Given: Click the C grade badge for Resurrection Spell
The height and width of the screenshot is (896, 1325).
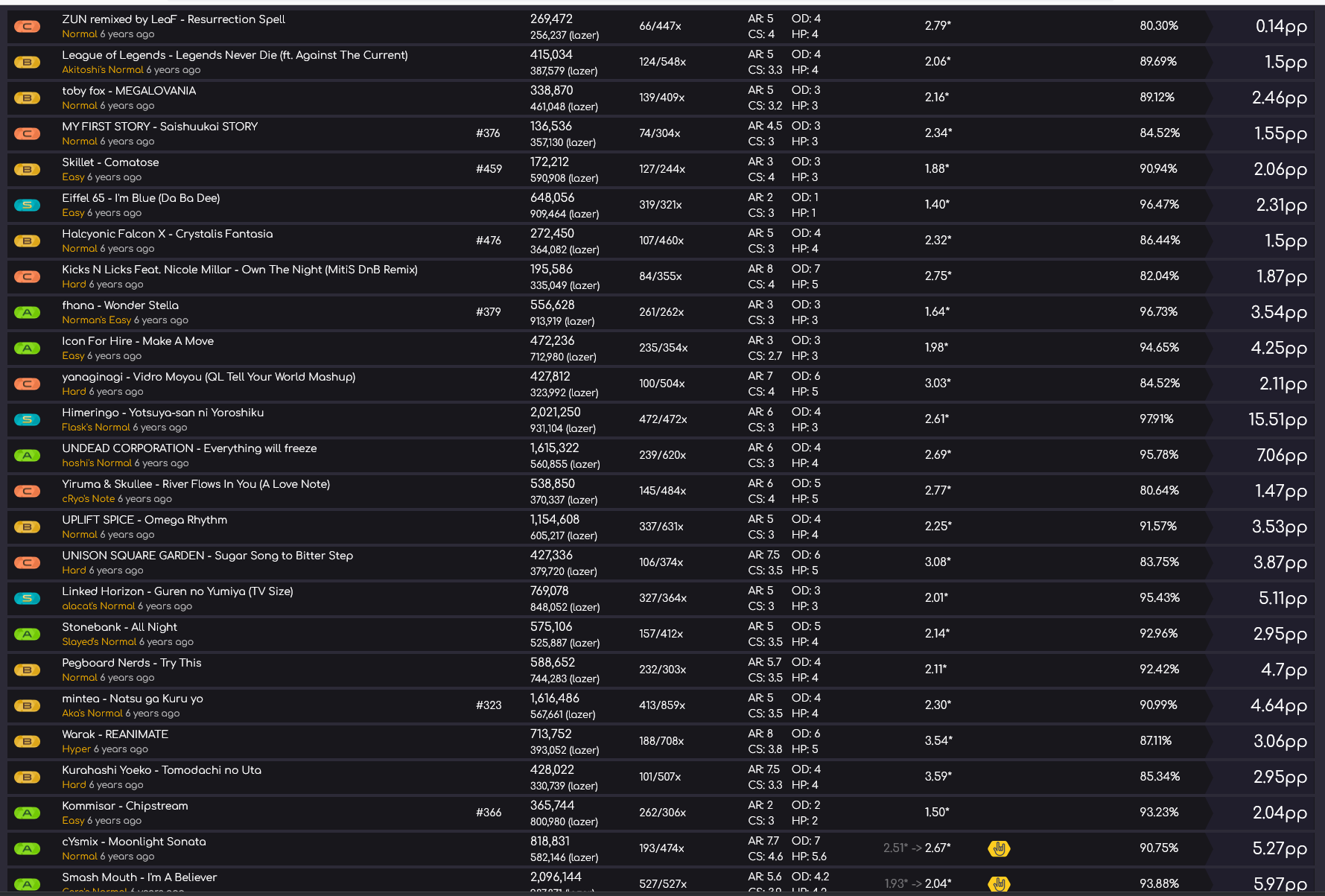Looking at the screenshot, I should click(28, 26).
